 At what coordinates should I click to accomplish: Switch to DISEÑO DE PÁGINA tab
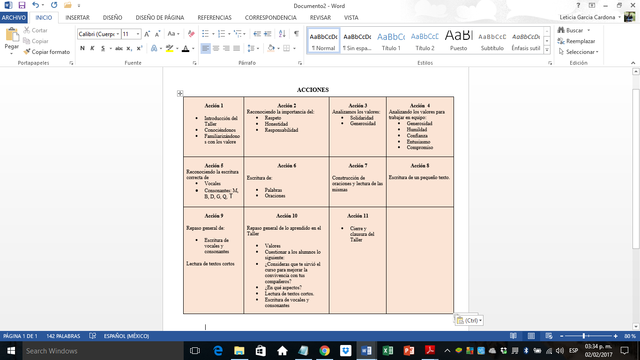pos(160,18)
